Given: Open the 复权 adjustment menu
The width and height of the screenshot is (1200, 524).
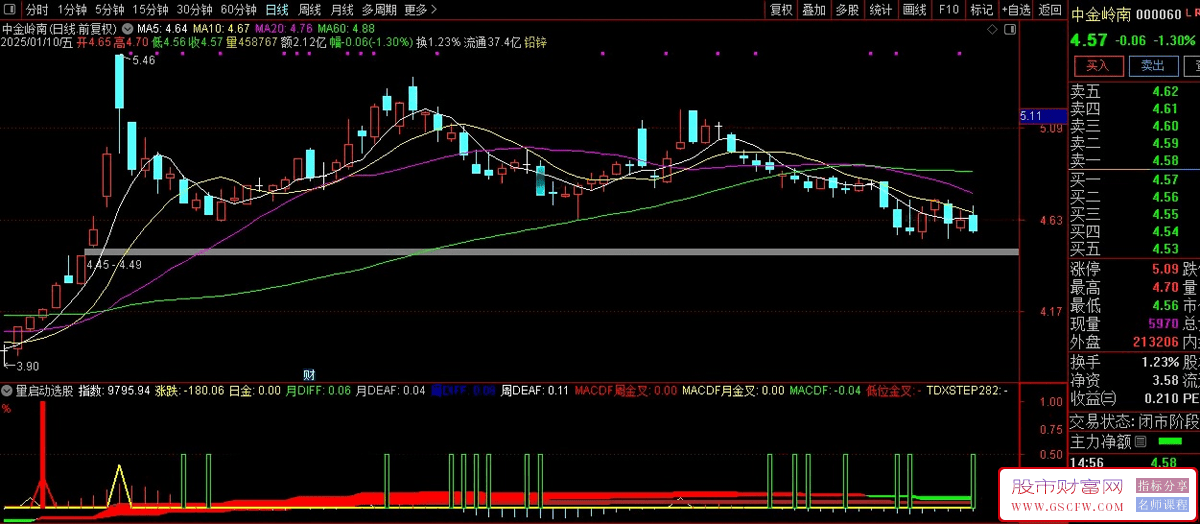Looking at the screenshot, I should pyautogui.click(x=781, y=9).
